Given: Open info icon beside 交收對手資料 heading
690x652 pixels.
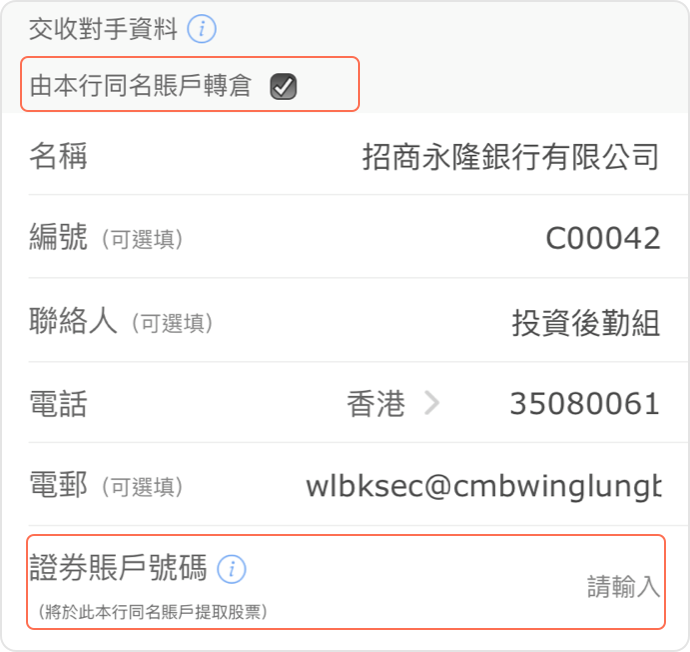Looking at the screenshot, I should [x=202, y=29].
